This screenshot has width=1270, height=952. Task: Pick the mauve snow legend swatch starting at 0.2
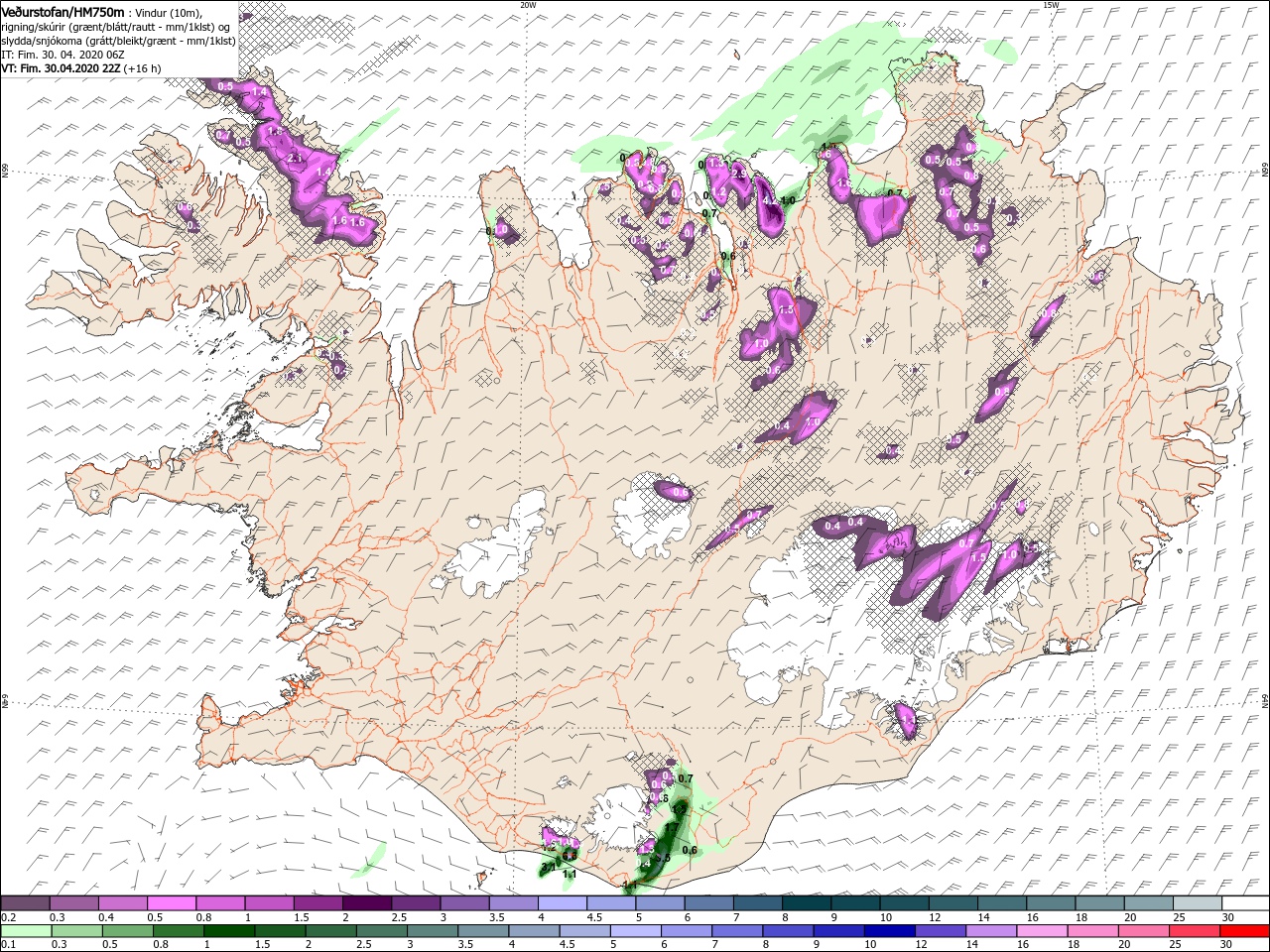(25, 904)
